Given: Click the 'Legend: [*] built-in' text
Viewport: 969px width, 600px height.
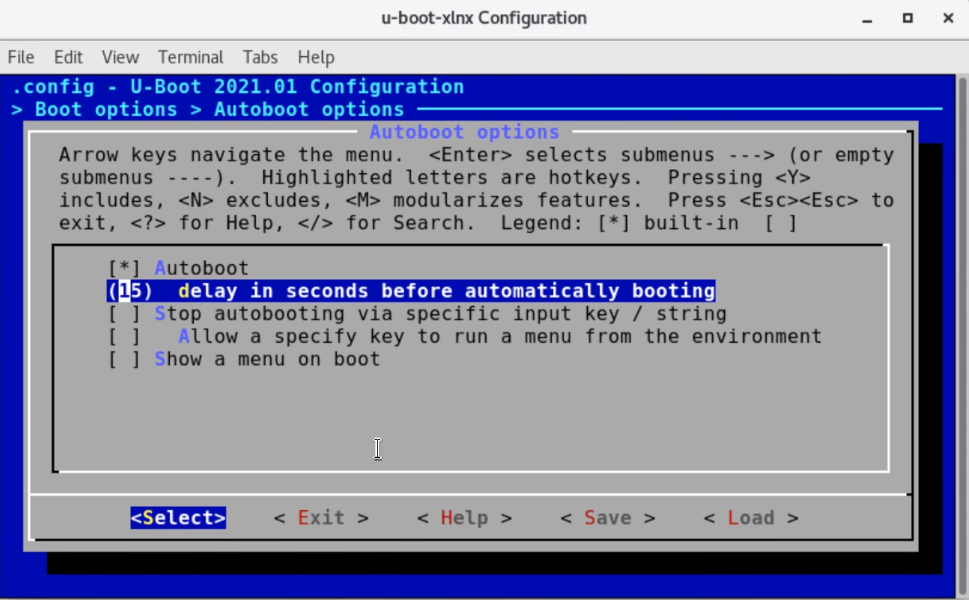Looking at the screenshot, I should 620,223.
